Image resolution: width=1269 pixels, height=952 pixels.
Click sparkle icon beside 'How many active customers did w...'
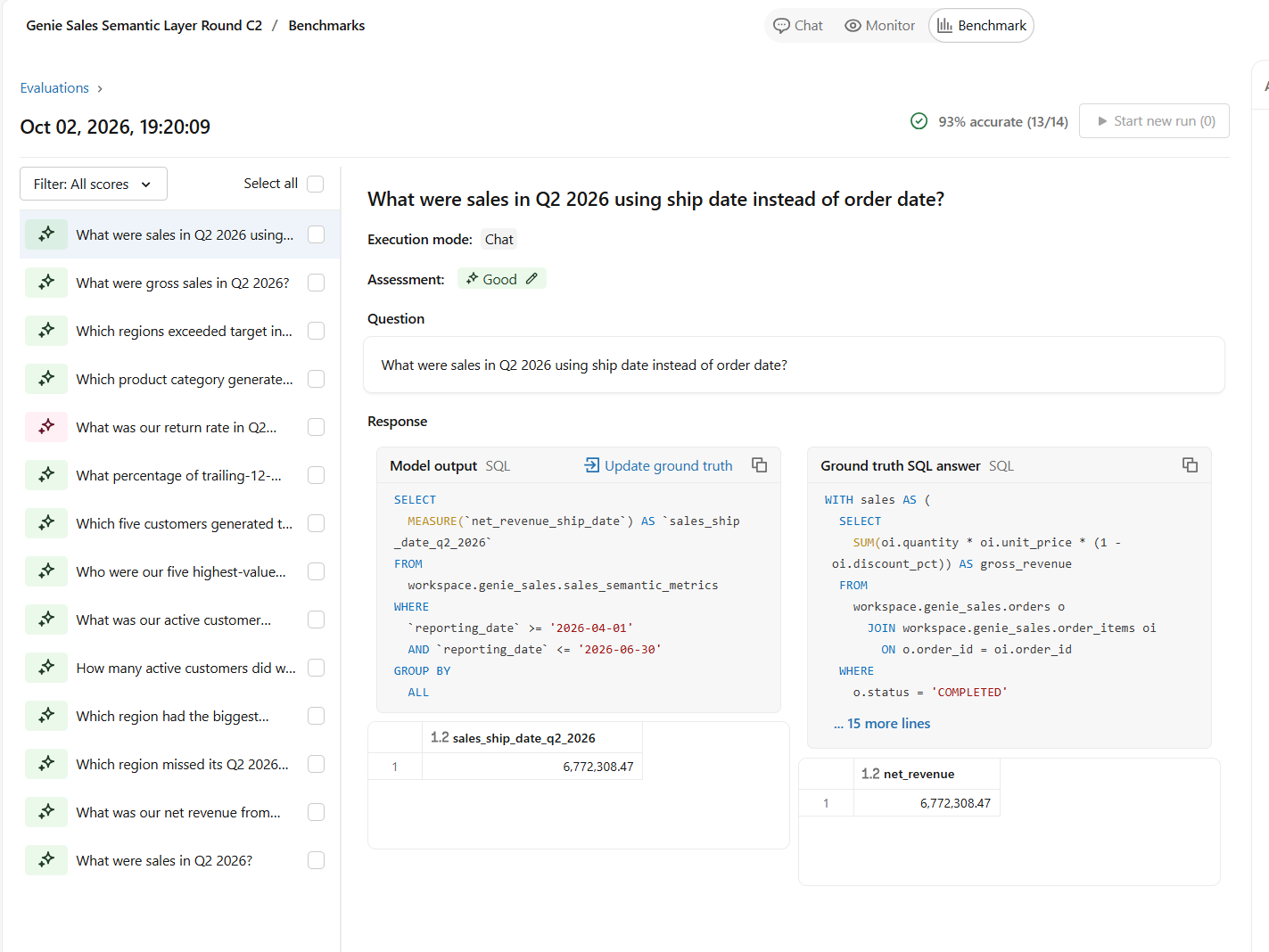click(46, 668)
